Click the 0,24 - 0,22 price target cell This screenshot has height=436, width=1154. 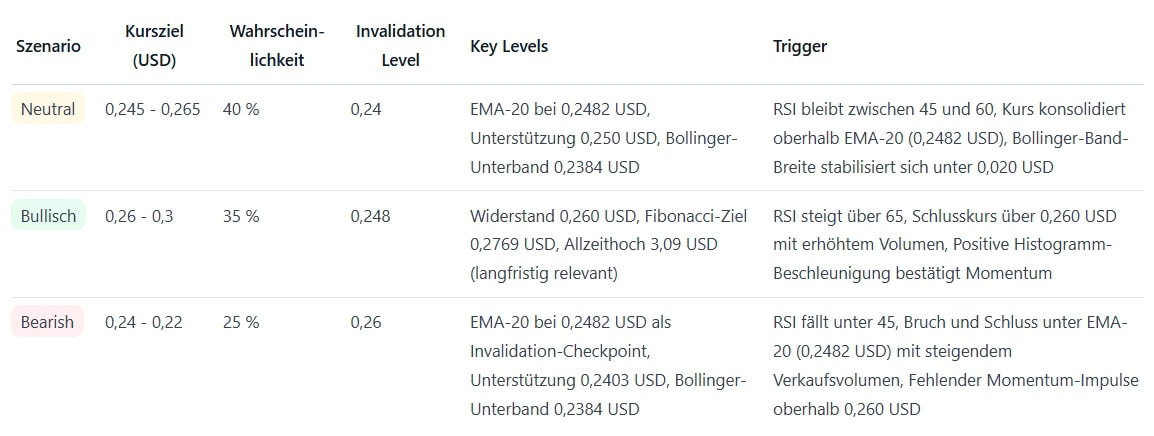click(x=143, y=323)
